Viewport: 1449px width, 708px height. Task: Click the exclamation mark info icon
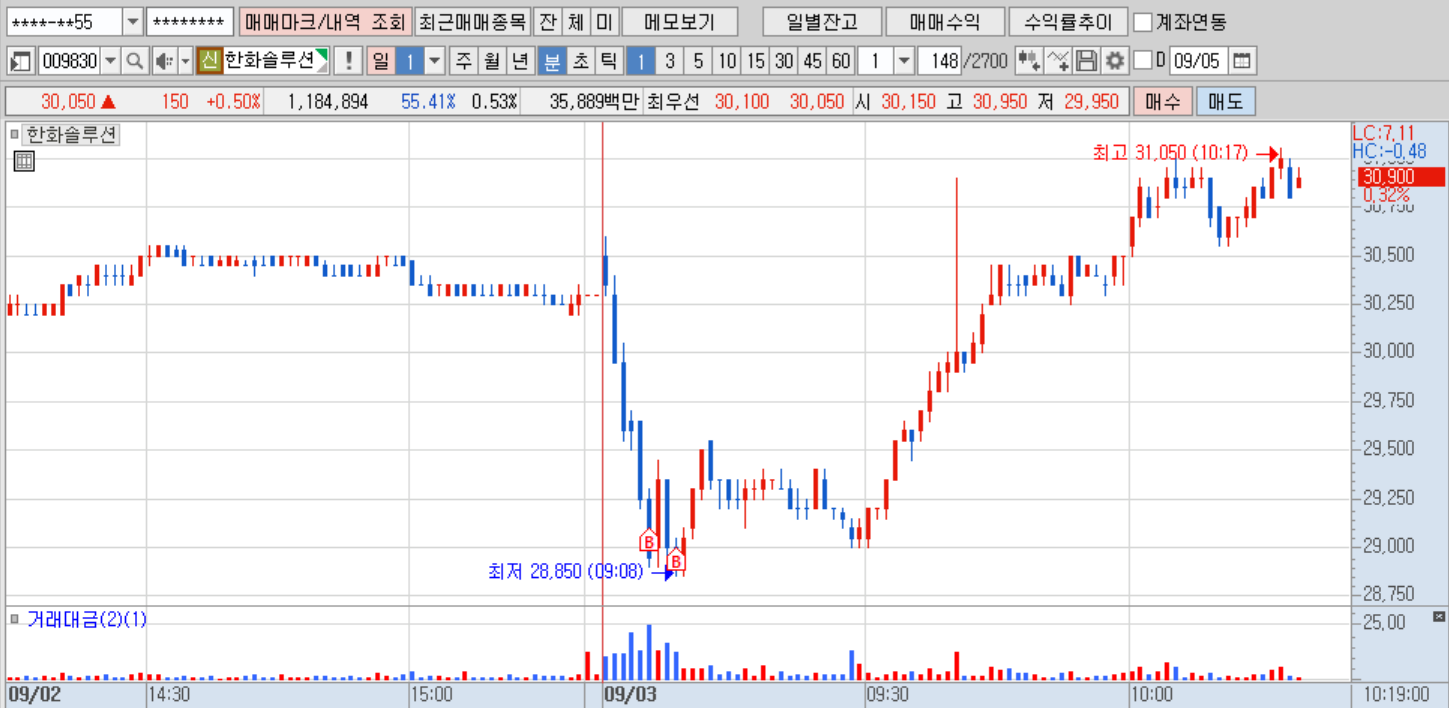tap(348, 61)
